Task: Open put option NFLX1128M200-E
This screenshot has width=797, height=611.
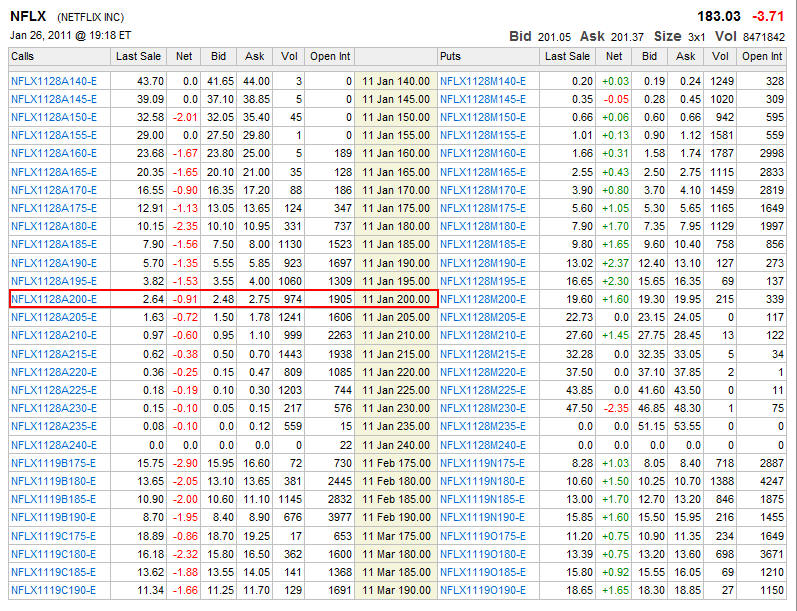Action: [x=482, y=299]
